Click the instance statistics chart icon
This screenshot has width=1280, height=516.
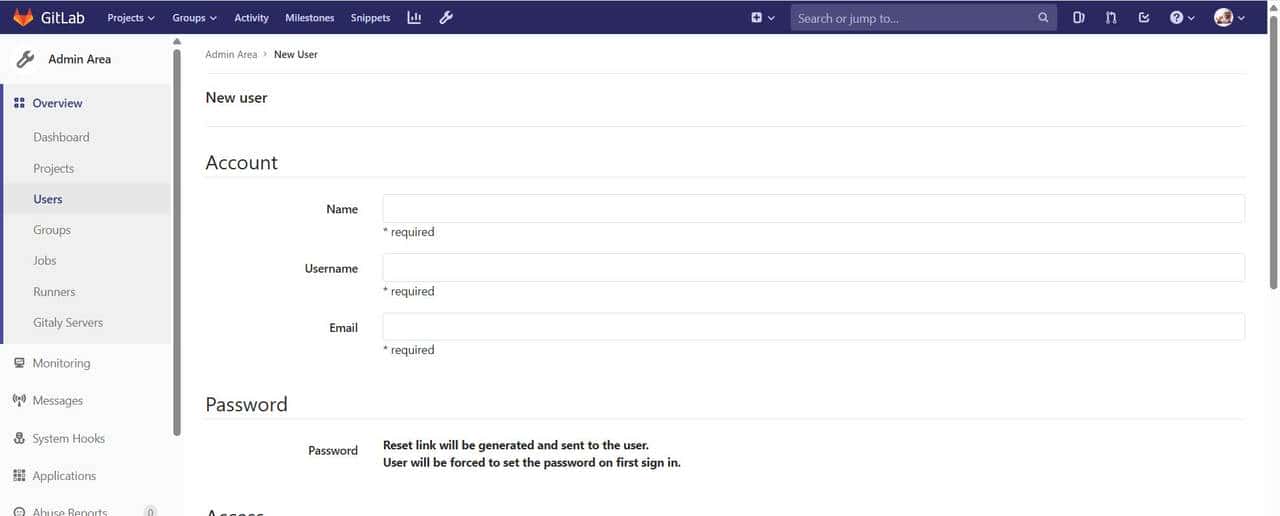coord(414,17)
